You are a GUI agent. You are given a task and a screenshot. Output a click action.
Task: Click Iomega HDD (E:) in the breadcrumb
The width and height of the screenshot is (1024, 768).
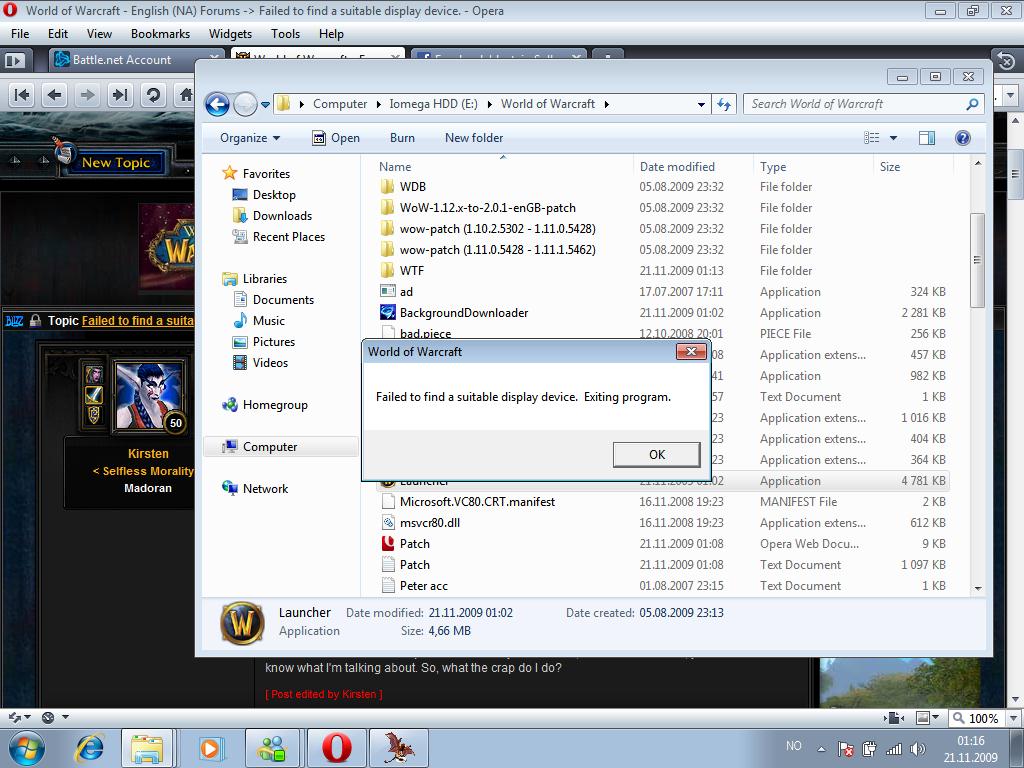(433, 104)
